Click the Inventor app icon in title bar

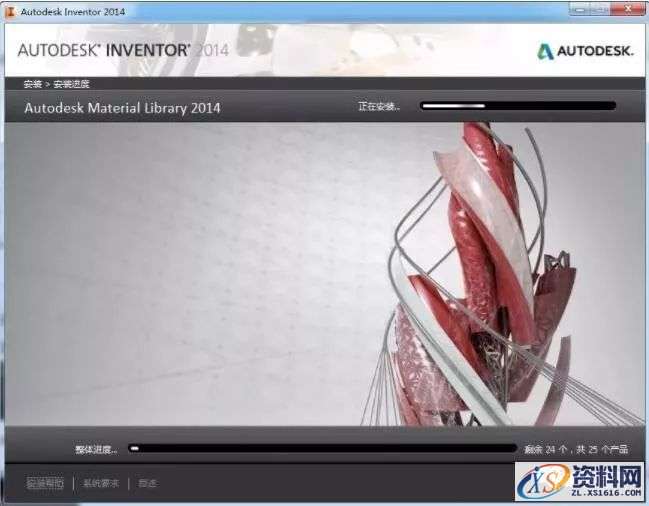[x=10, y=12]
